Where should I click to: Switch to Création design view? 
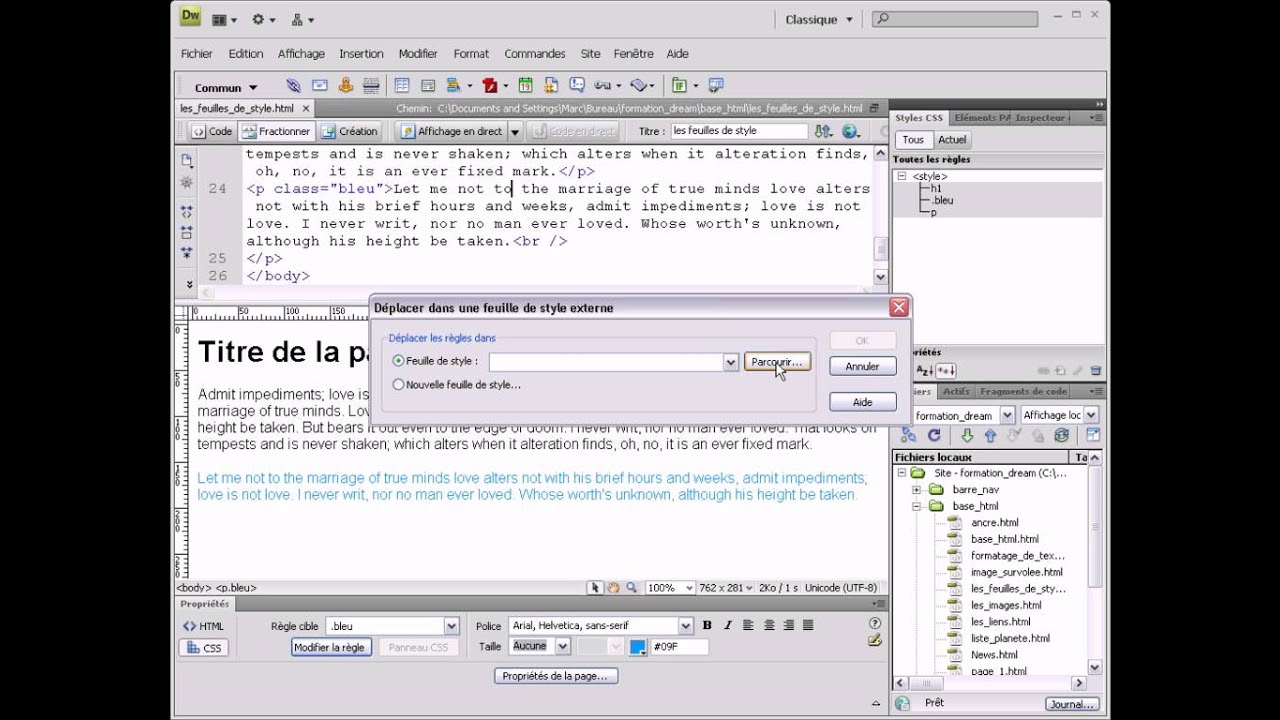pyautogui.click(x=350, y=131)
